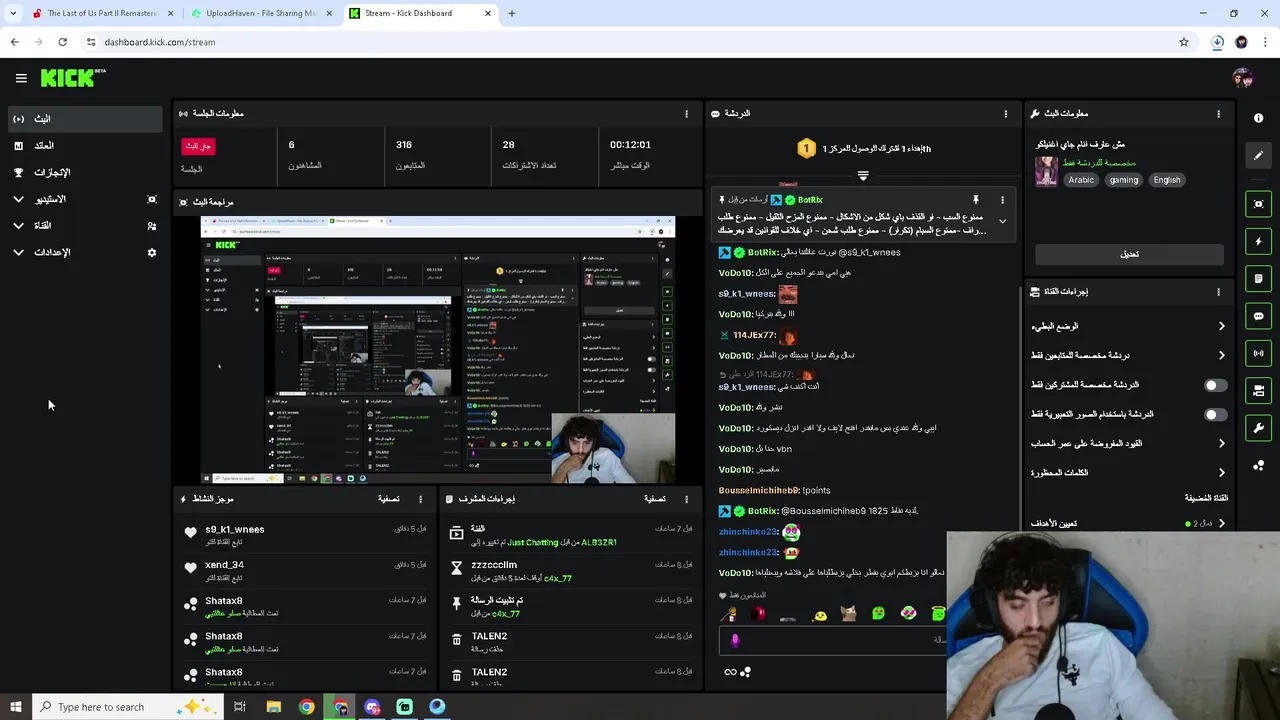The height and width of the screenshot is (720, 1280).
Task: Click the pin icon on pinned message
Action: pos(976,200)
